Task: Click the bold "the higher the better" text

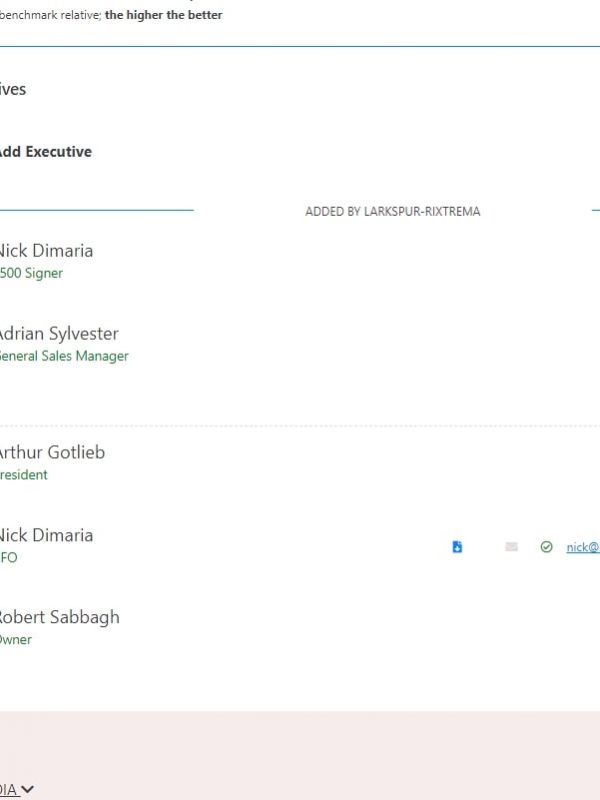Action: (x=163, y=15)
